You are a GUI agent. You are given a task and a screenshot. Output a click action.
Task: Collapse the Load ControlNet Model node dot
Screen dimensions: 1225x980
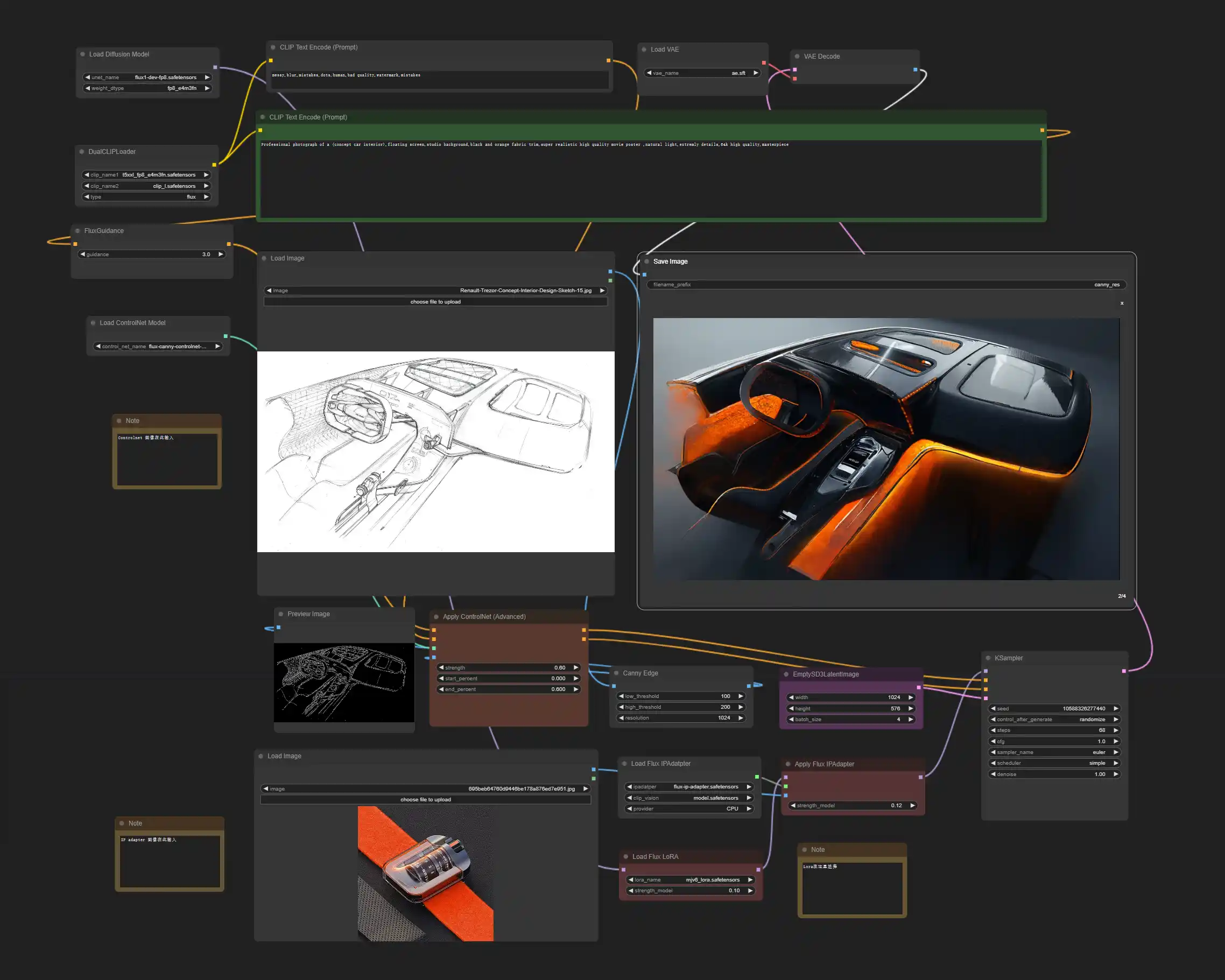point(93,323)
